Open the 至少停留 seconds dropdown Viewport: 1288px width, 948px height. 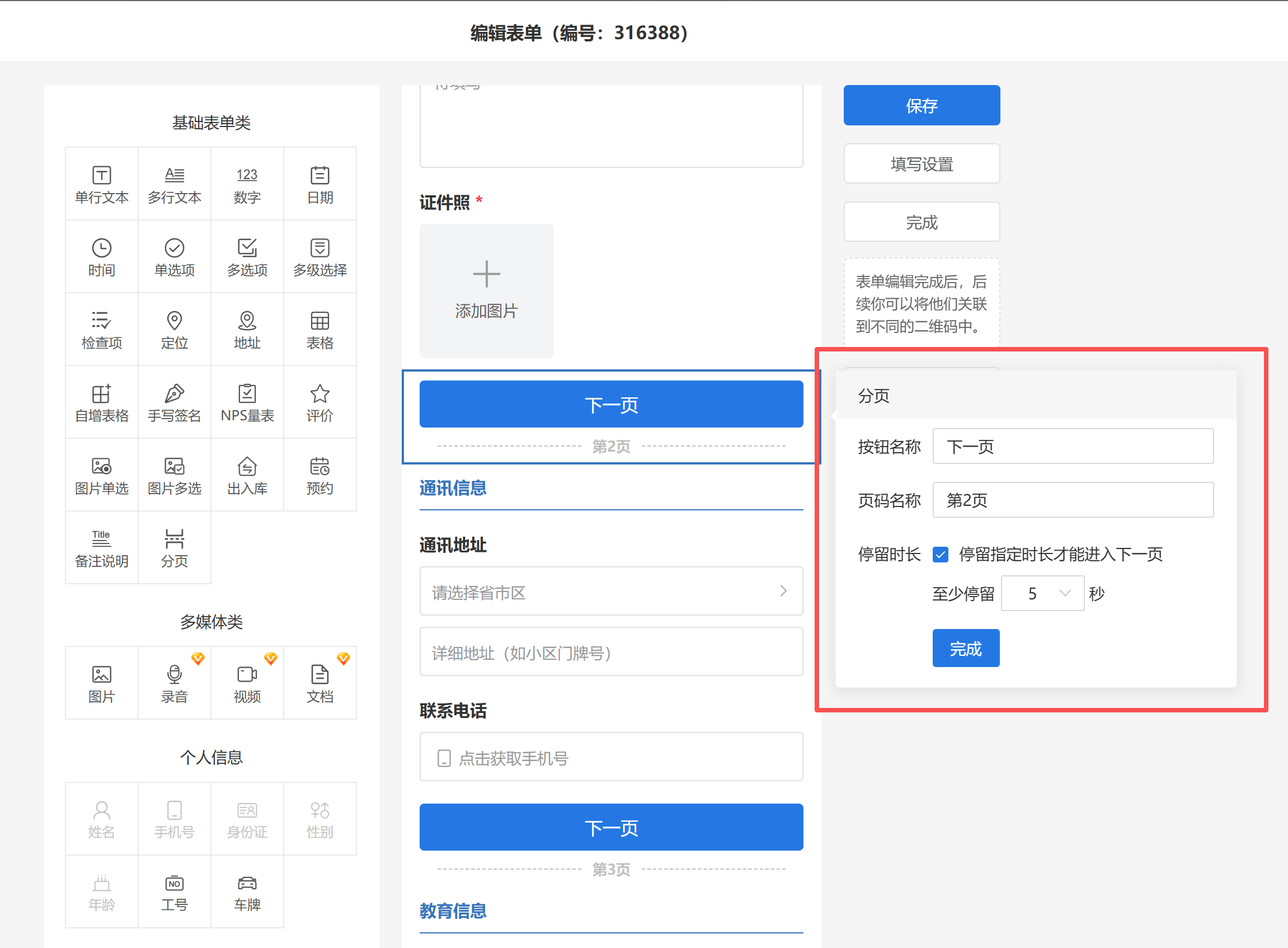(1042, 593)
